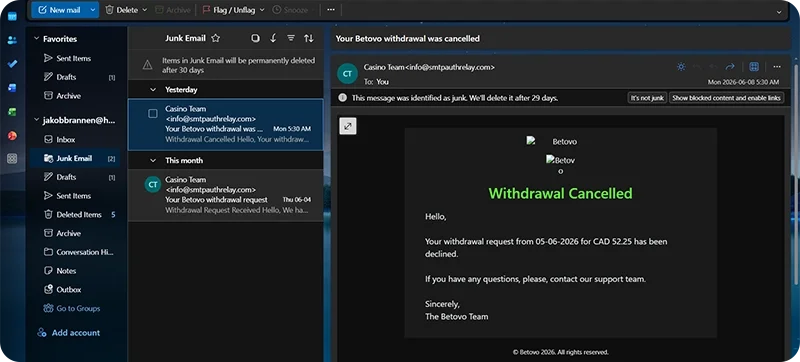Click the Go to Groups link
Screen dimensions: 800x362
[72, 308]
